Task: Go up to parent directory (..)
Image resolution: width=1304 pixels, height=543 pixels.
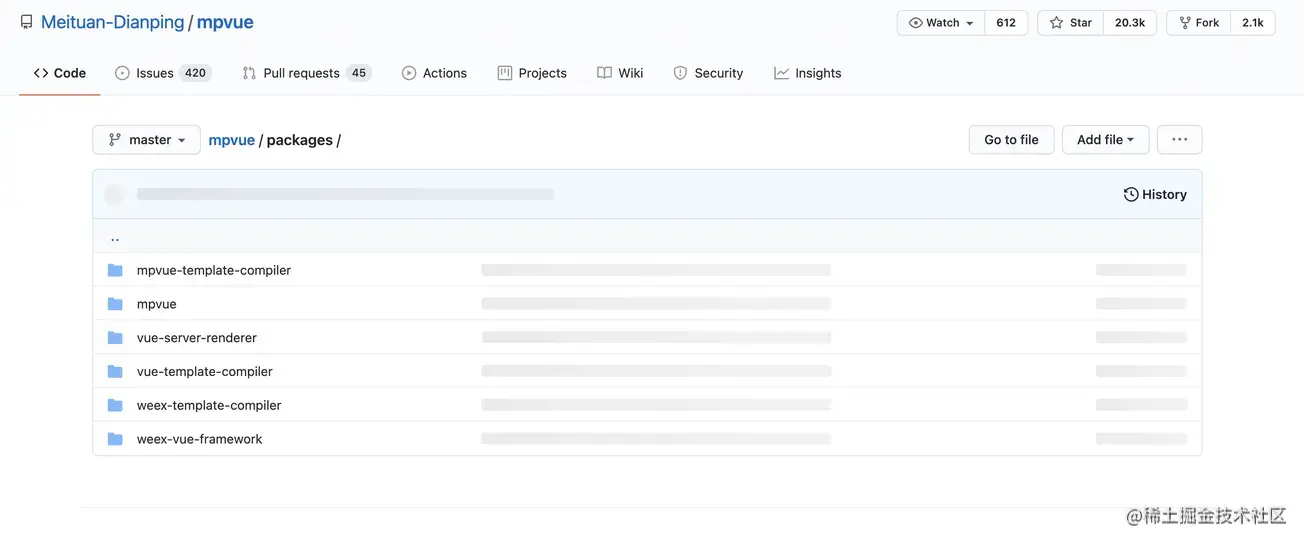Action: [115, 238]
